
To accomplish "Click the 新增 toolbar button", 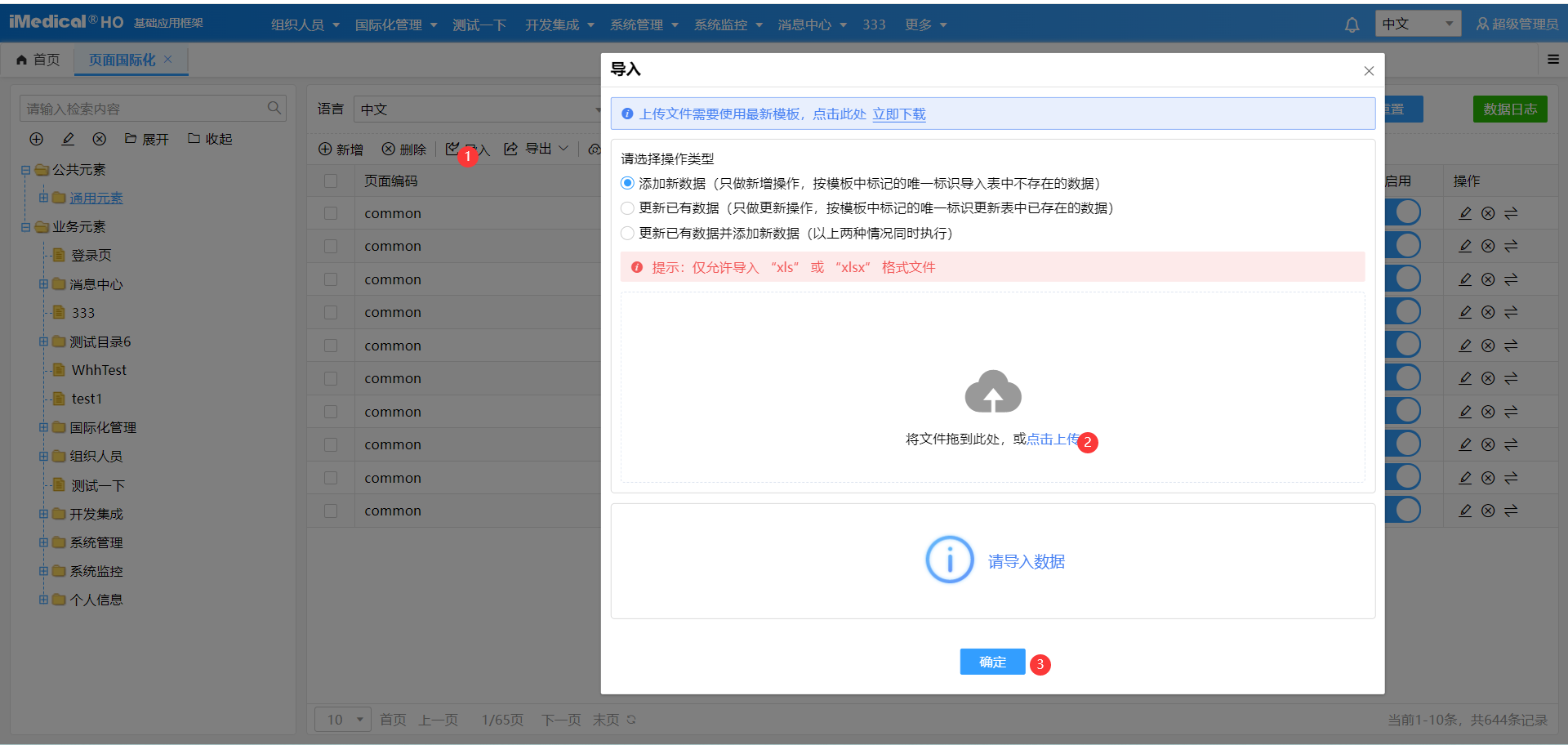I will point(341,149).
